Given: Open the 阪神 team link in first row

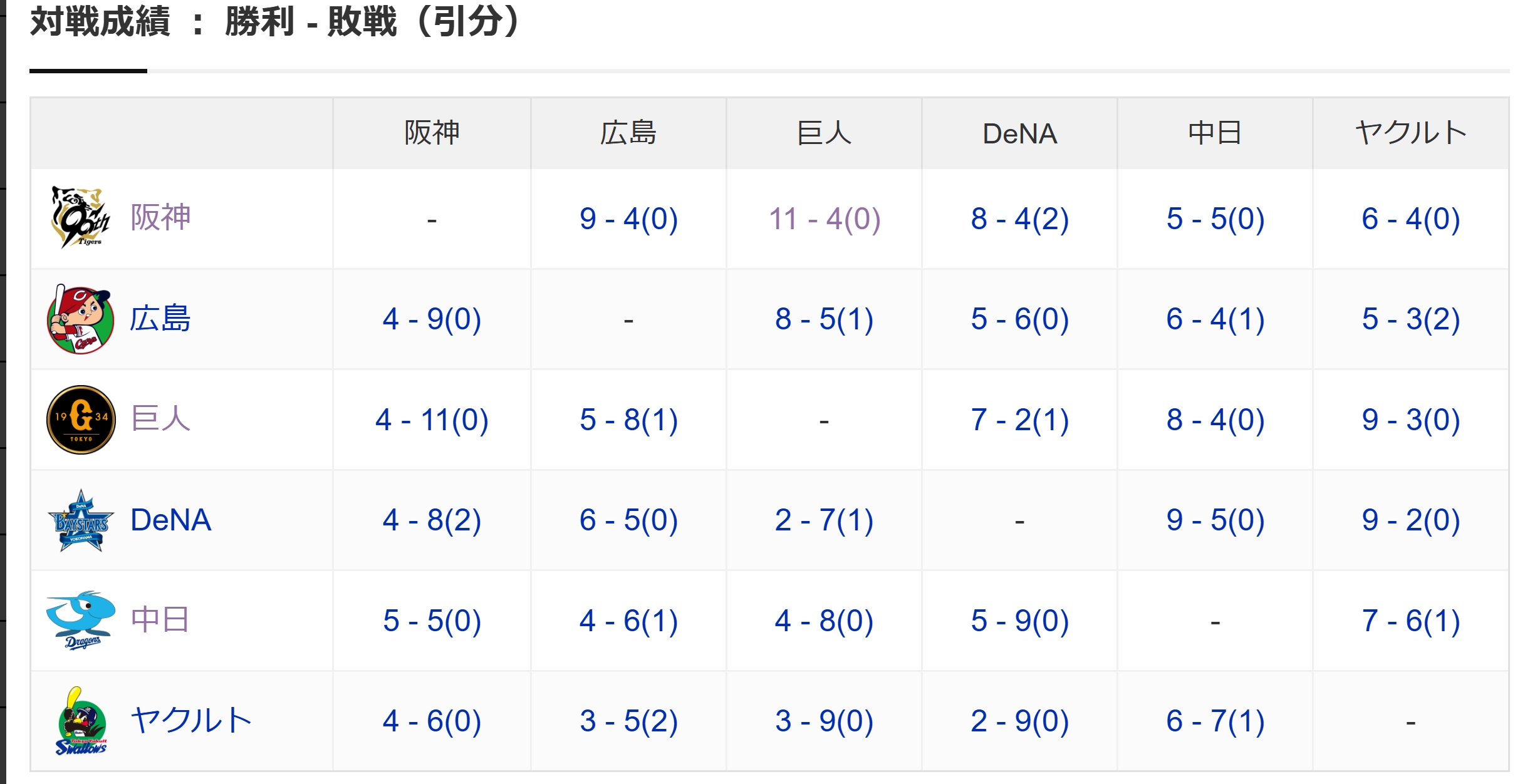Looking at the screenshot, I should [160, 218].
